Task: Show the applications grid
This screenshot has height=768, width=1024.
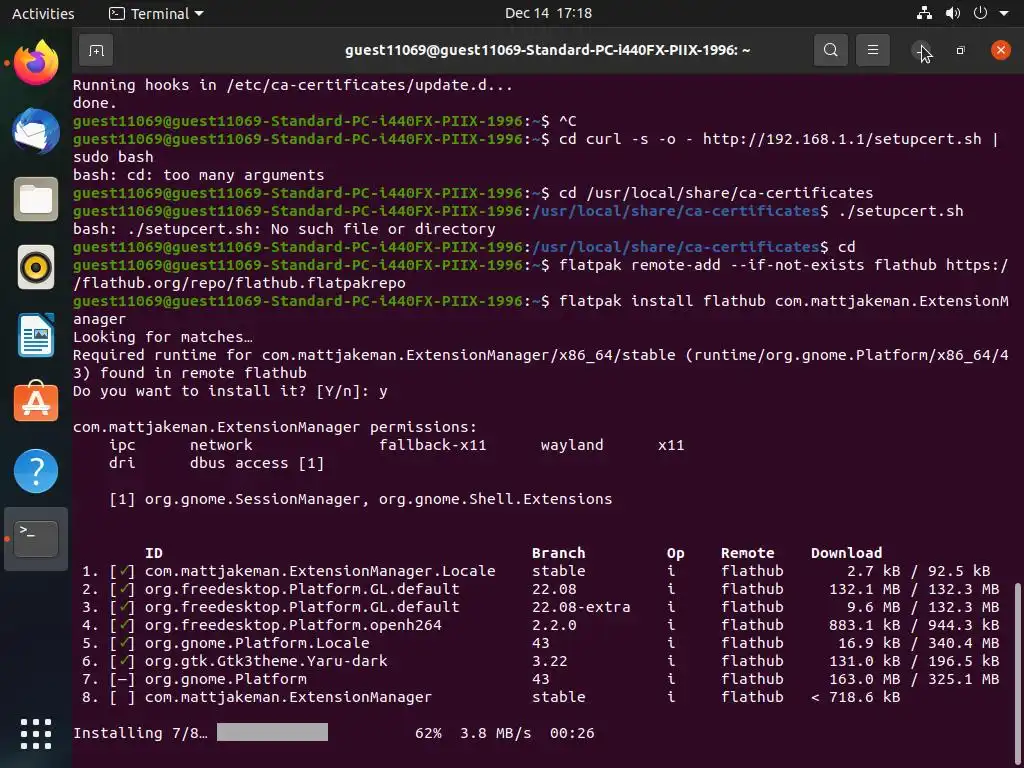Action: click(x=36, y=734)
